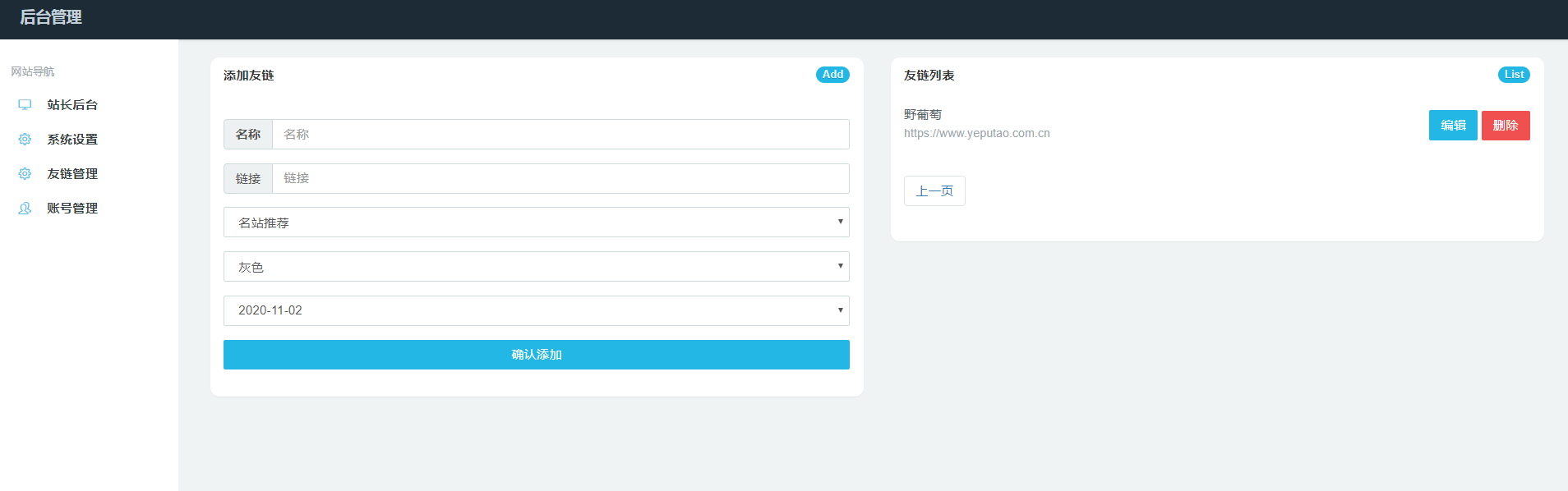Click the user icon beside 账号管理
This screenshot has width=1568, height=491.
[25, 209]
